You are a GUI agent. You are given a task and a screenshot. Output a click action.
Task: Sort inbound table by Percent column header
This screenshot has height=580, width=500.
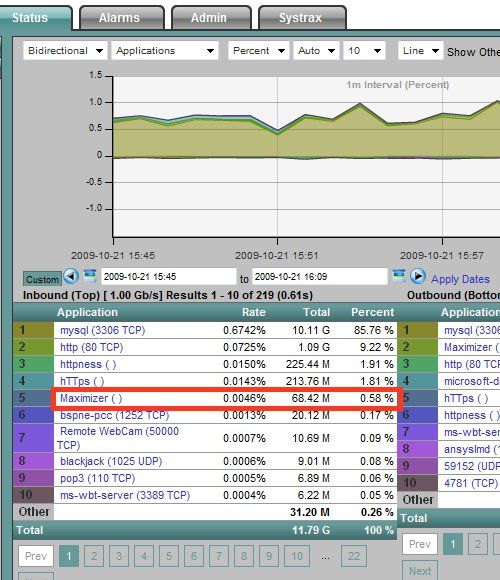coord(372,312)
